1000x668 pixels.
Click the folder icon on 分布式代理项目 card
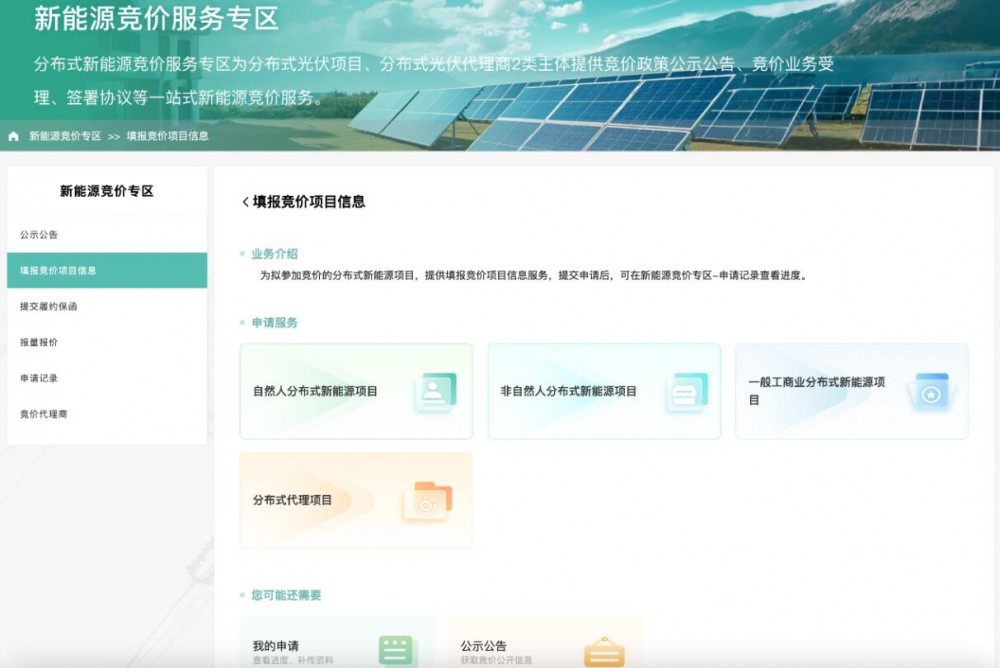tap(427, 501)
